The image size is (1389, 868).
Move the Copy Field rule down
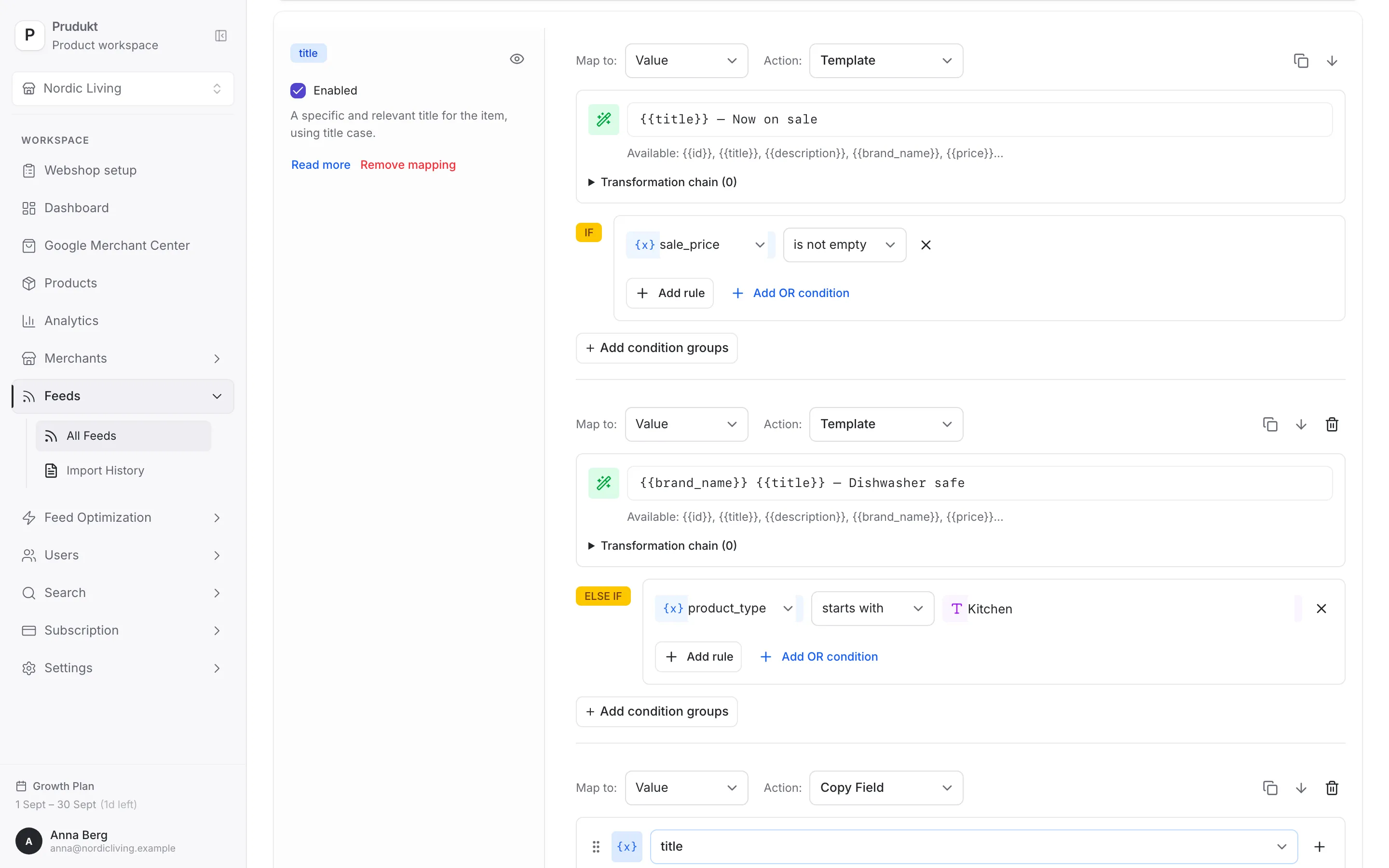click(1301, 787)
